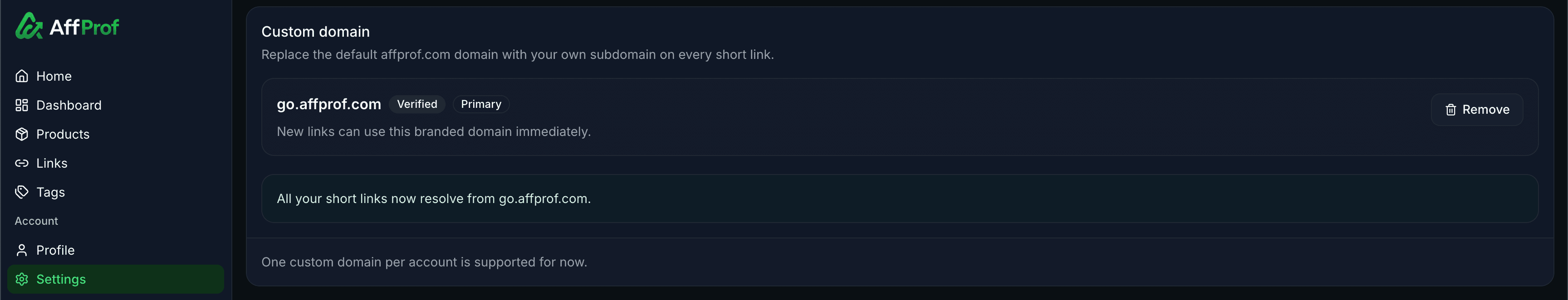Click the Profile person icon
1568x300 pixels.
pos(22,250)
